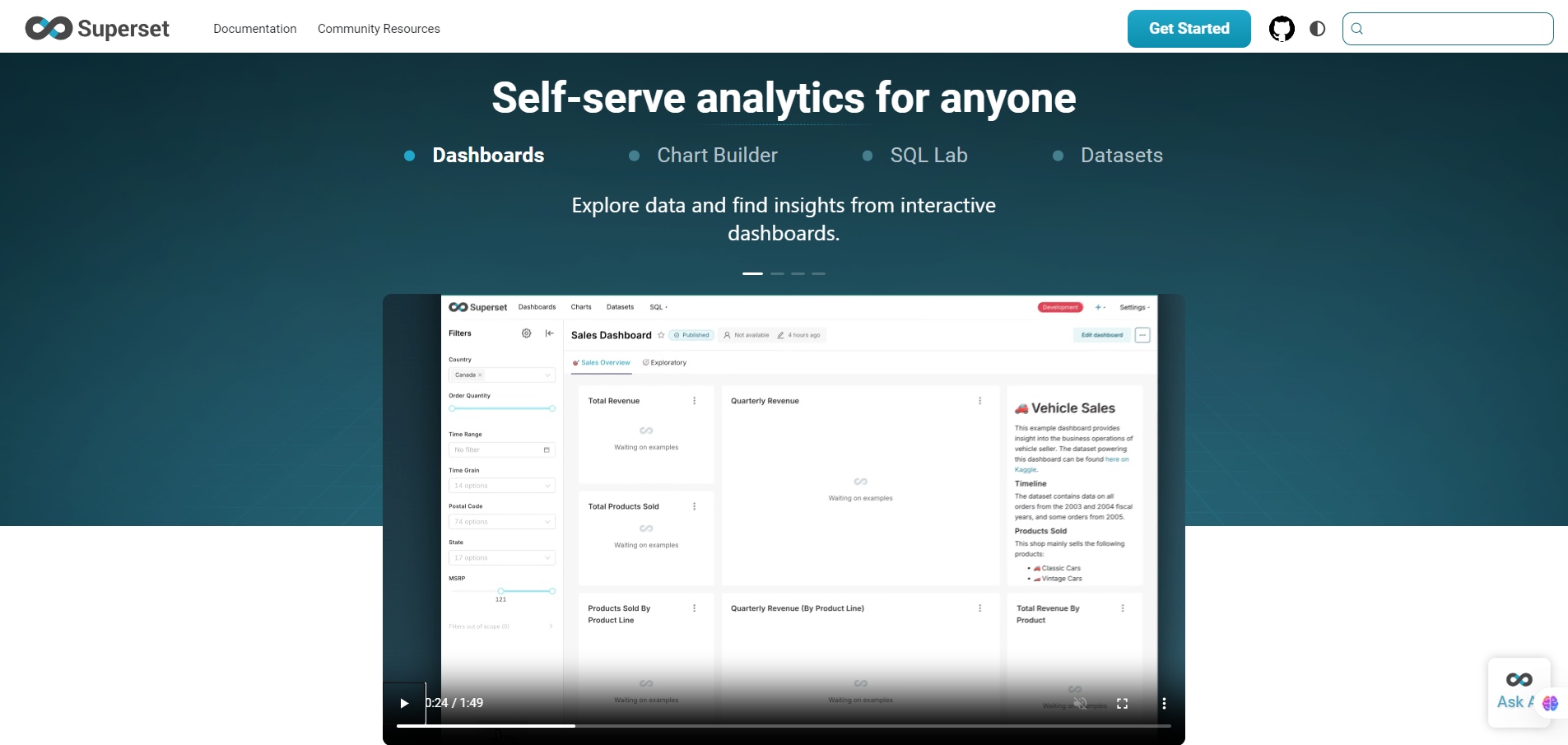Open the Total Products Sold chart options menu

(x=695, y=506)
